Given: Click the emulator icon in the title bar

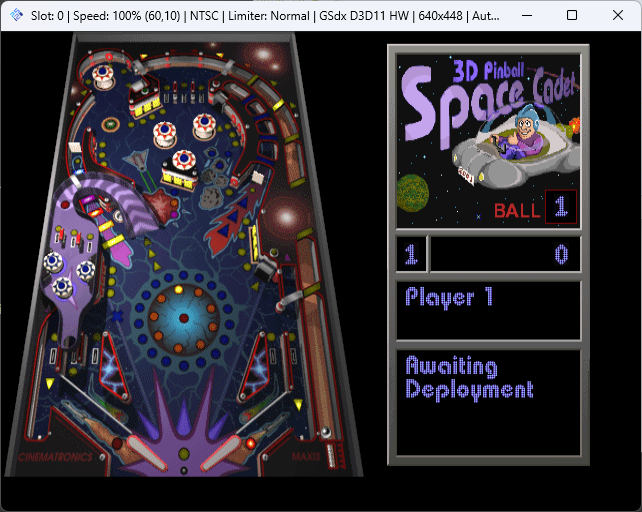Looking at the screenshot, I should coord(16,16).
